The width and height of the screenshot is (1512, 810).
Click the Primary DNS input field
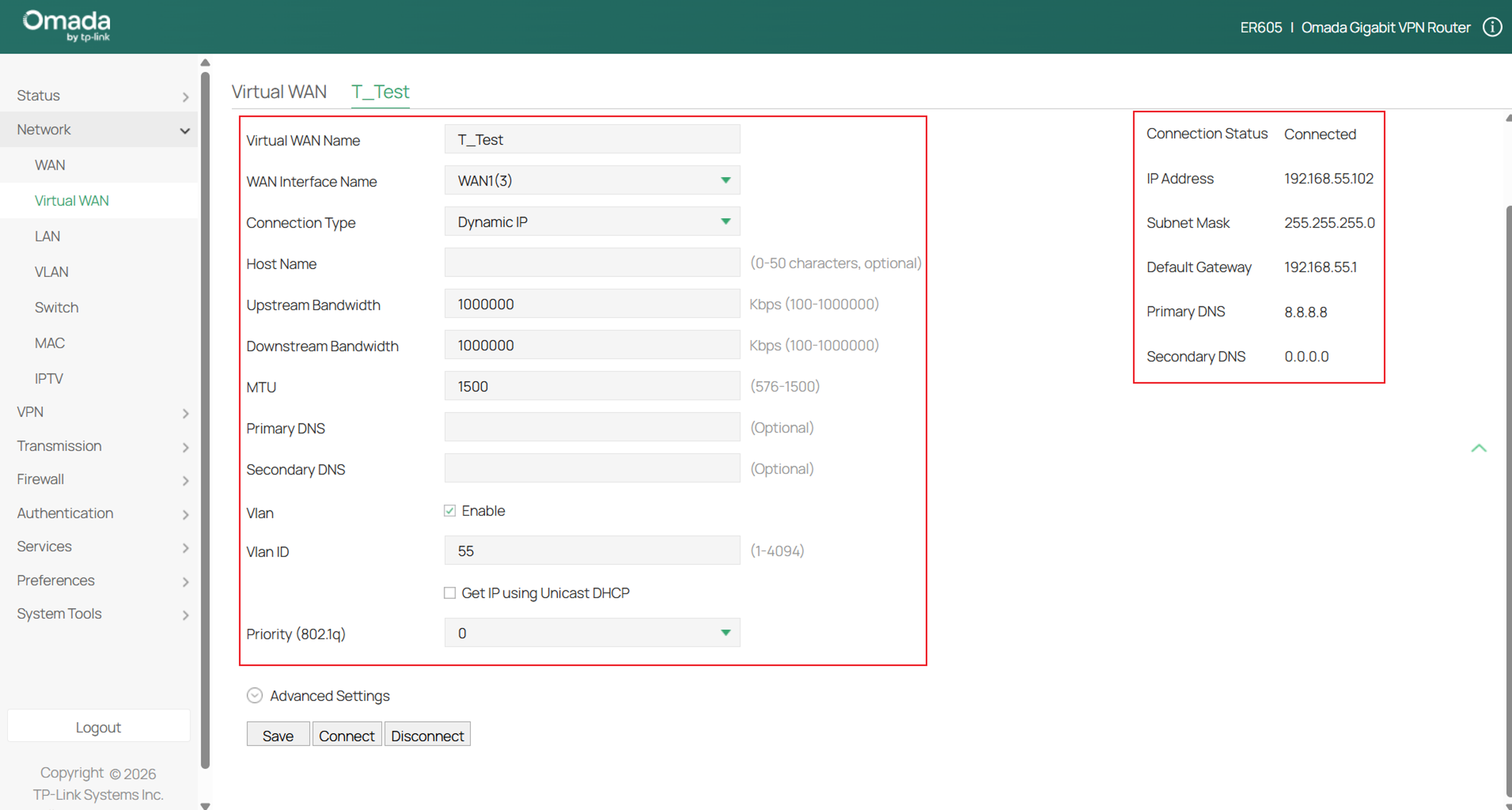coord(592,427)
